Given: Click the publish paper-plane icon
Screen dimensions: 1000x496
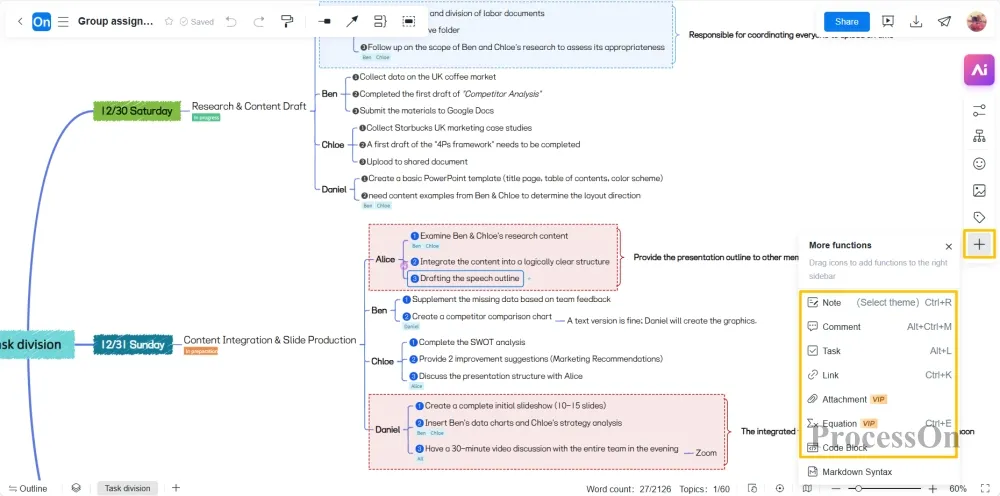Looking at the screenshot, I should [944, 21].
